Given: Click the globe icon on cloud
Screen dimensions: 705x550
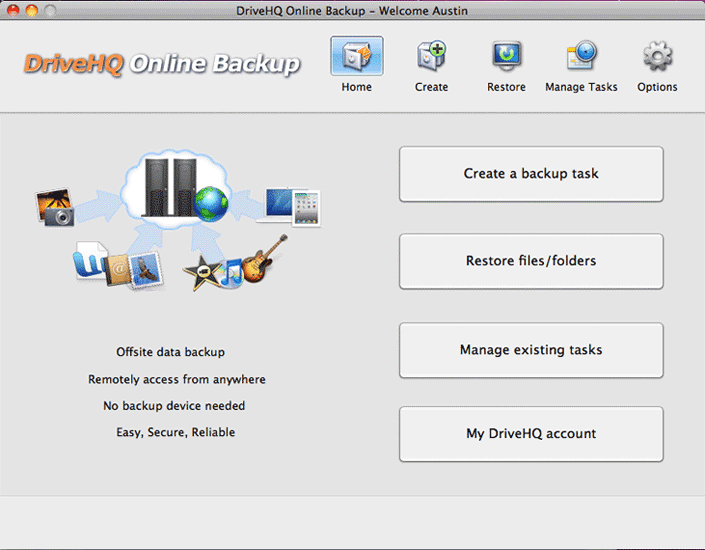Looking at the screenshot, I should (210, 204).
